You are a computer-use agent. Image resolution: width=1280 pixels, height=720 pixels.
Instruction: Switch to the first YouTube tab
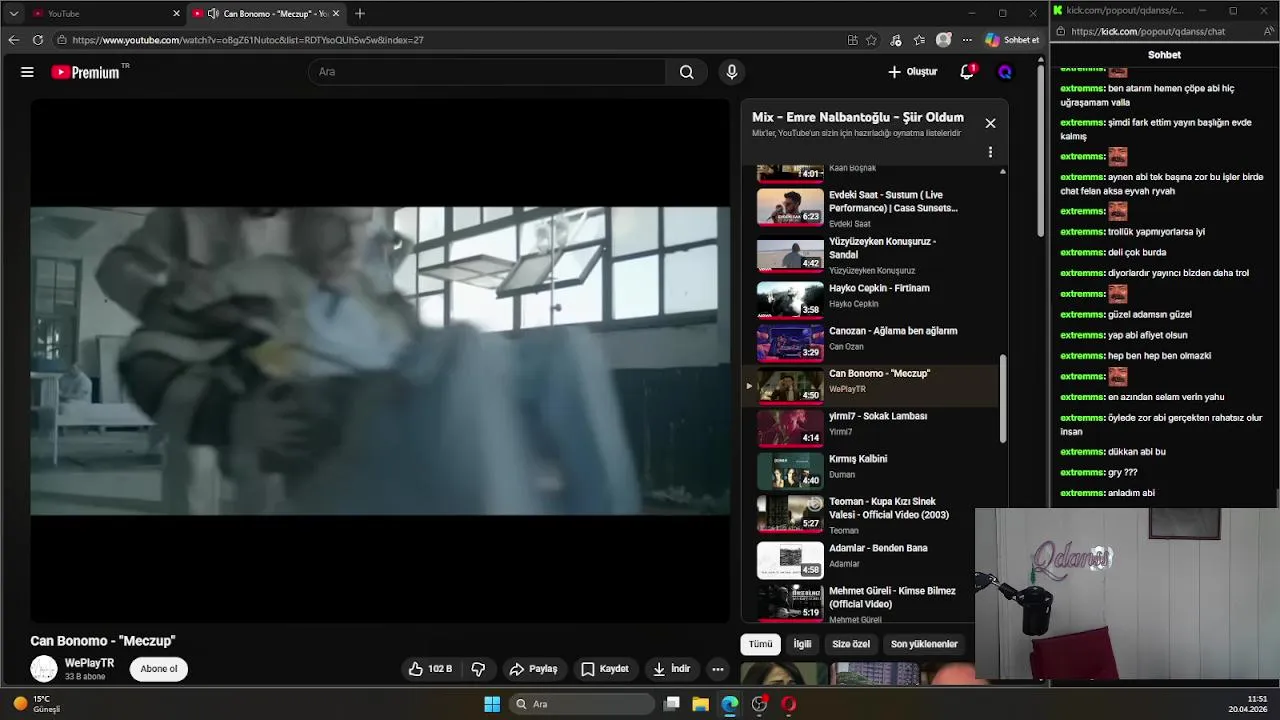(105, 13)
